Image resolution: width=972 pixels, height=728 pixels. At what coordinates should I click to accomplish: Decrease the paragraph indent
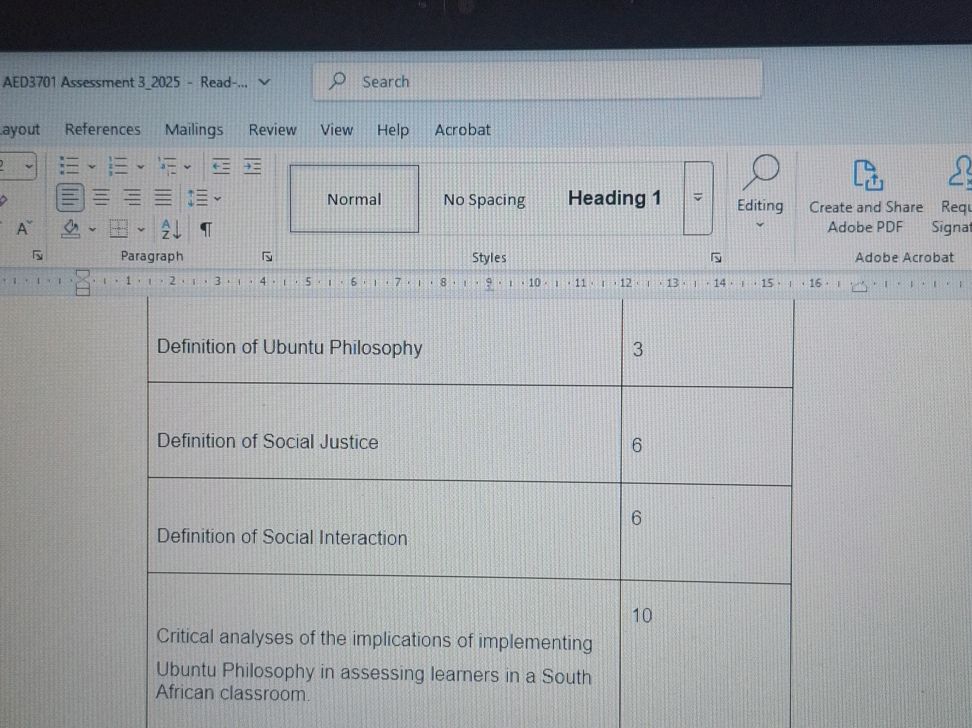coord(219,166)
